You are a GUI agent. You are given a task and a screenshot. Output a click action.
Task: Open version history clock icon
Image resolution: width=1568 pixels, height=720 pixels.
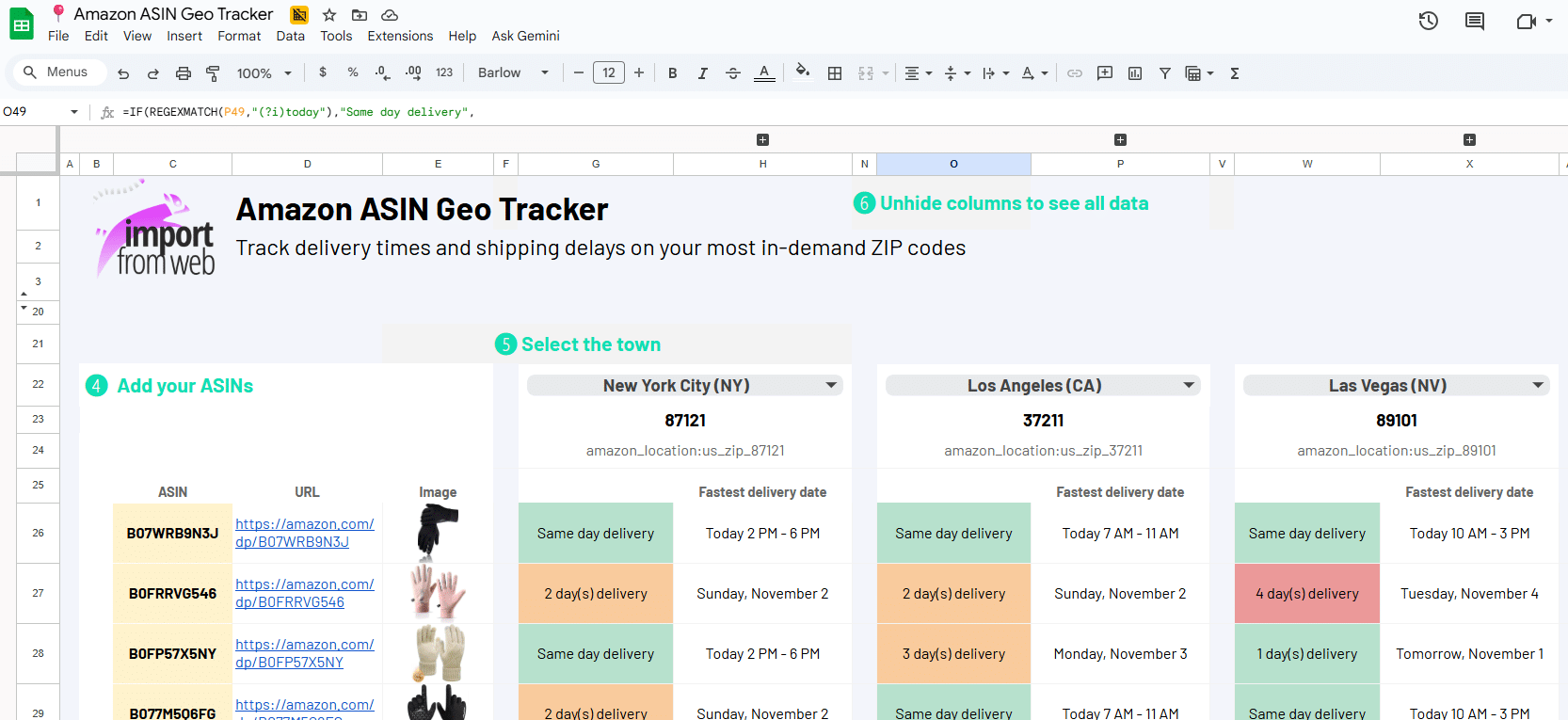coord(1428,21)
